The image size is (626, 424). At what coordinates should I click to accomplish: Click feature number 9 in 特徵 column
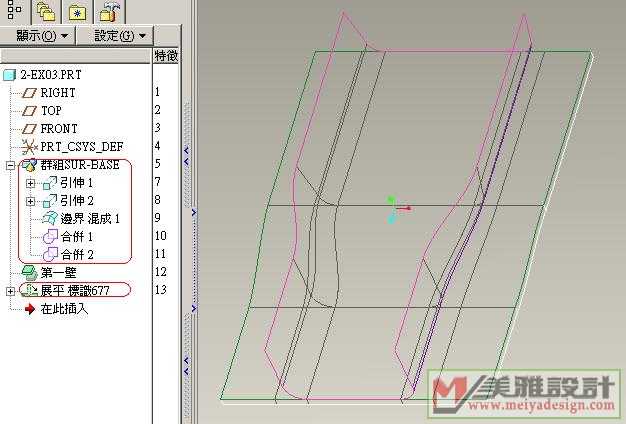click(158, 218)
